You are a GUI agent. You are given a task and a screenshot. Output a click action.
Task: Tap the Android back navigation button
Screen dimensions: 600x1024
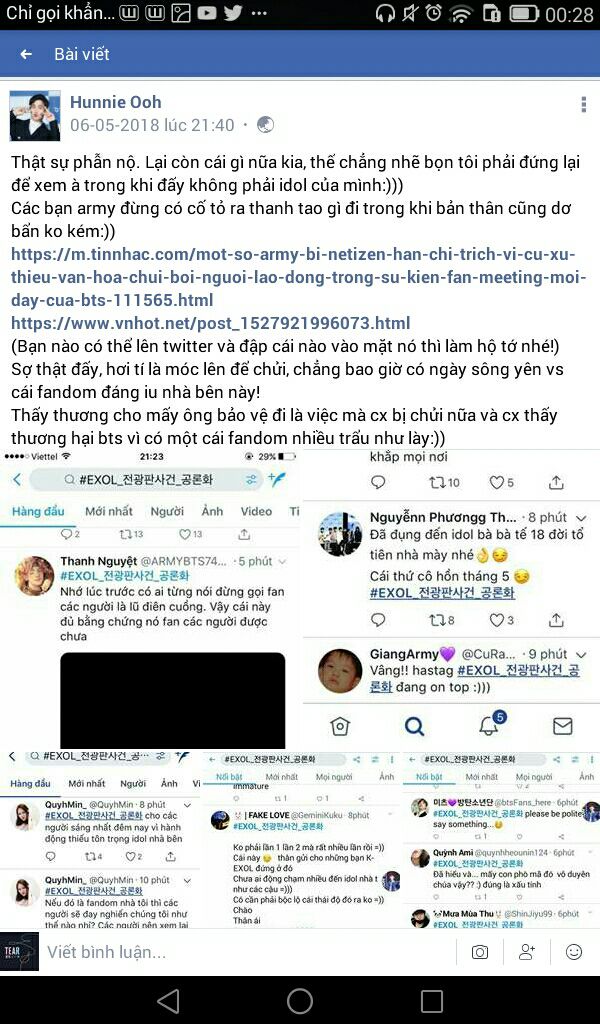coord(168,1000)
